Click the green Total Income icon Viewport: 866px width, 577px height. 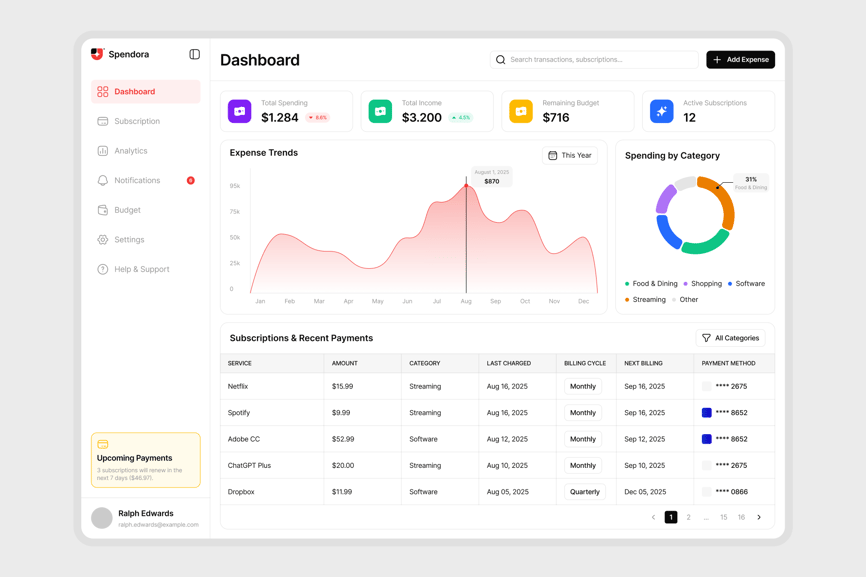point(380,112)
